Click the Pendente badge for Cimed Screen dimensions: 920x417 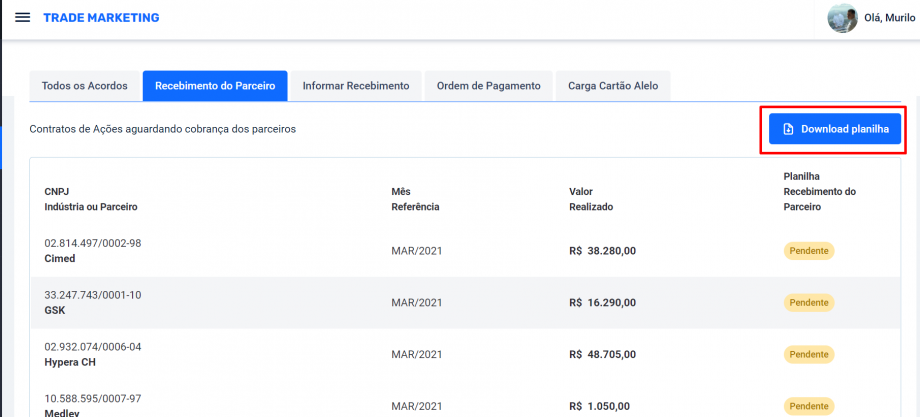coord(808,251)
